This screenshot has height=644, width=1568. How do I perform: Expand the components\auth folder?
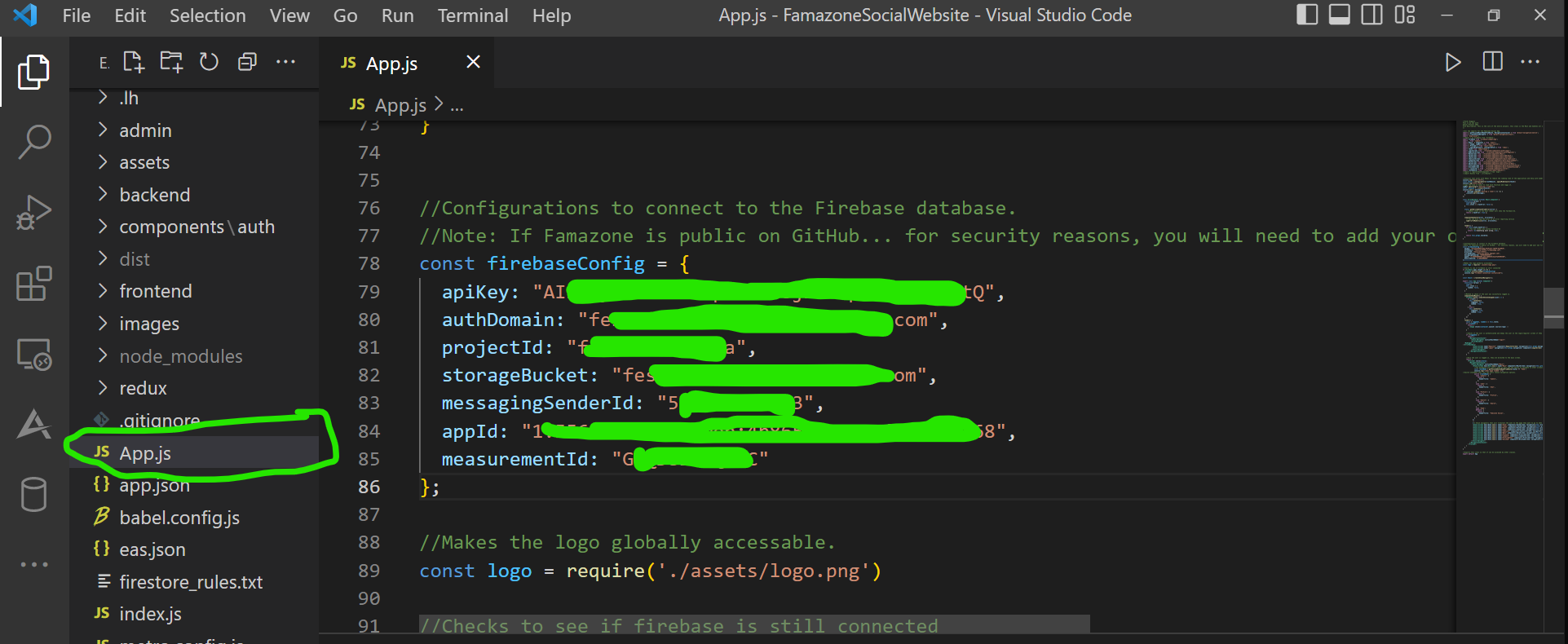(x=194, y=227)
